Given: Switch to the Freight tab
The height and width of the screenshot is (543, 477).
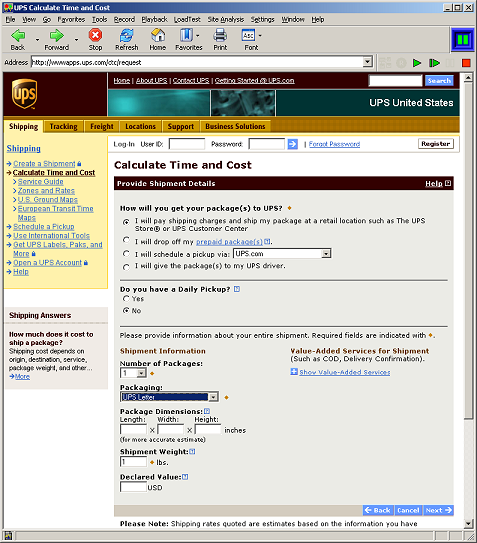Looking at the screenshot, I should [x=102, y=126].
